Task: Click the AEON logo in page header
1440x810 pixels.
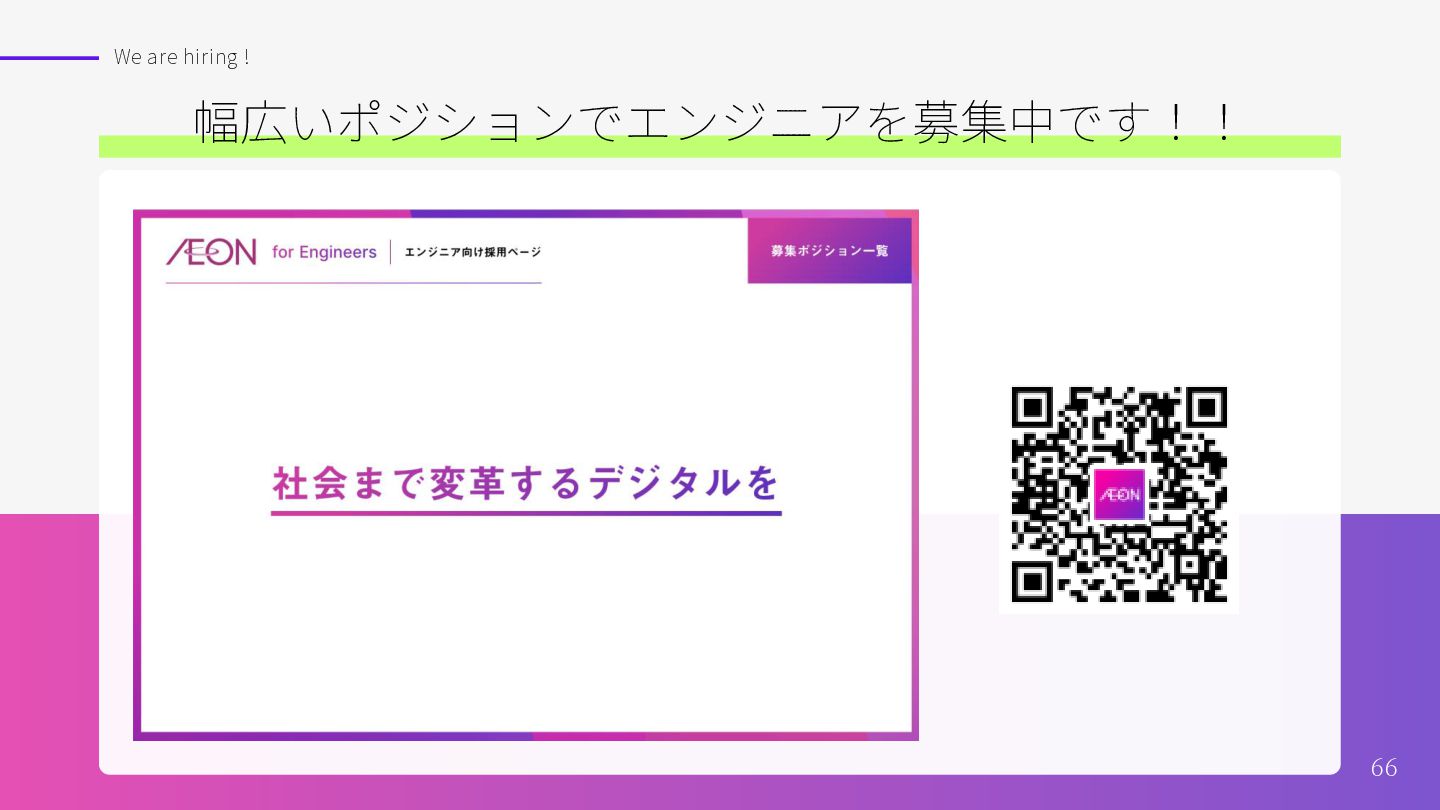Action: point(211,252)
